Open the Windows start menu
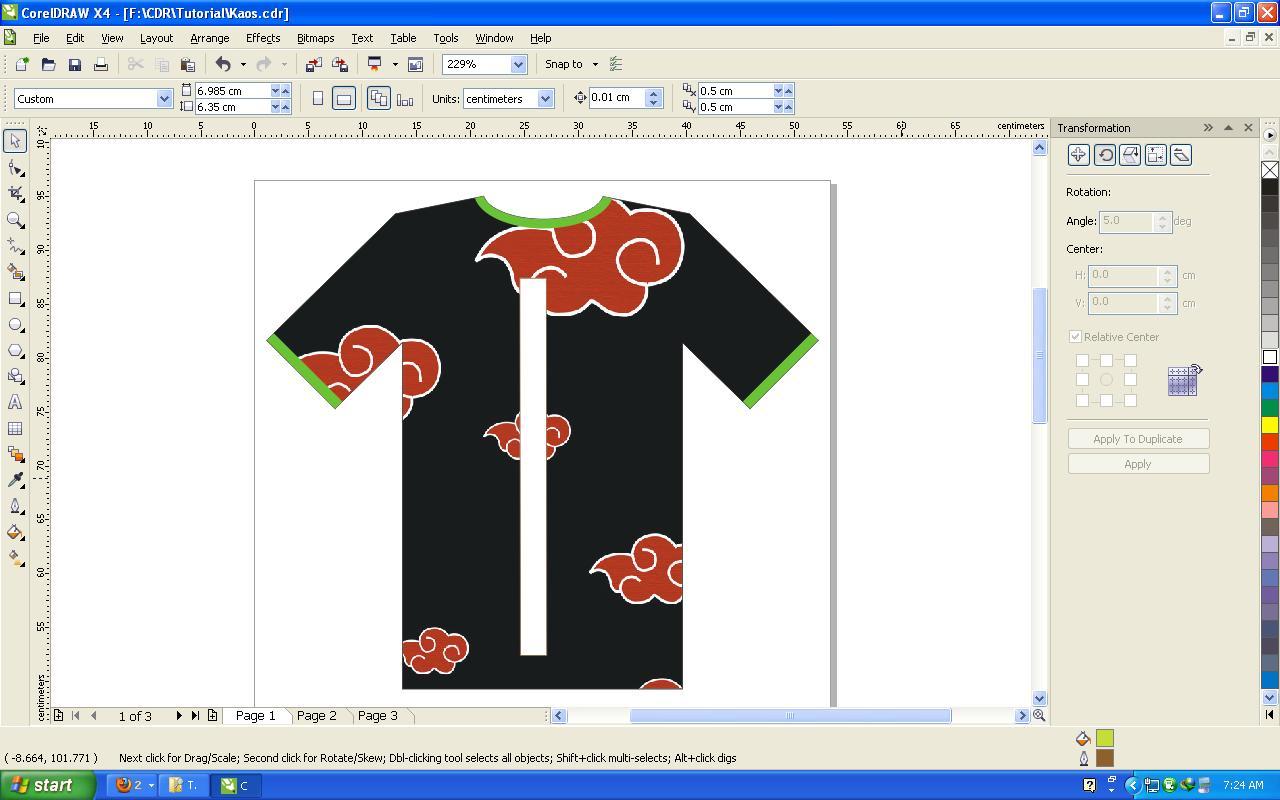 pos(48,785)
